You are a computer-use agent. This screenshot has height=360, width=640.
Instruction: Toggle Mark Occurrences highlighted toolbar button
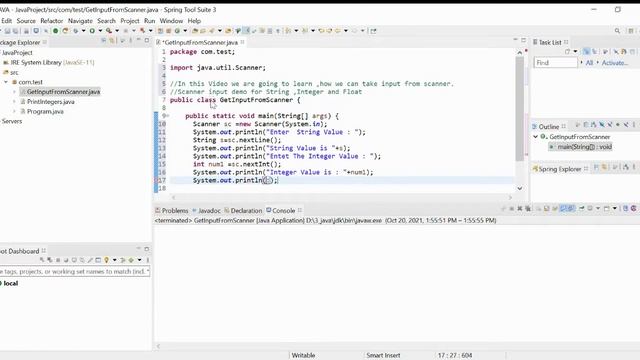(x=247, y=31)
